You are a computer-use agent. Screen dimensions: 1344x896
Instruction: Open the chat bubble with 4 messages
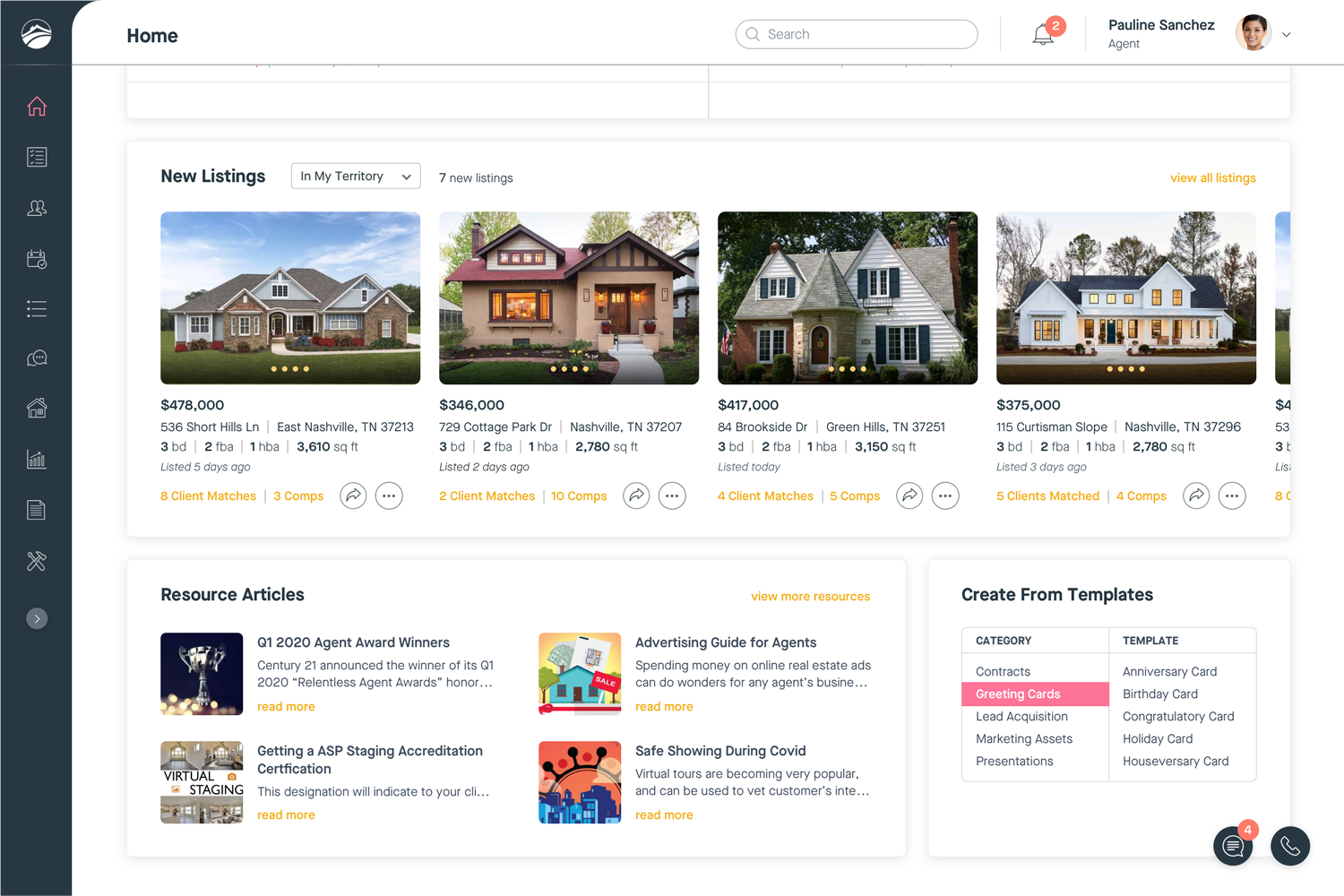(x=1233, y=846)
